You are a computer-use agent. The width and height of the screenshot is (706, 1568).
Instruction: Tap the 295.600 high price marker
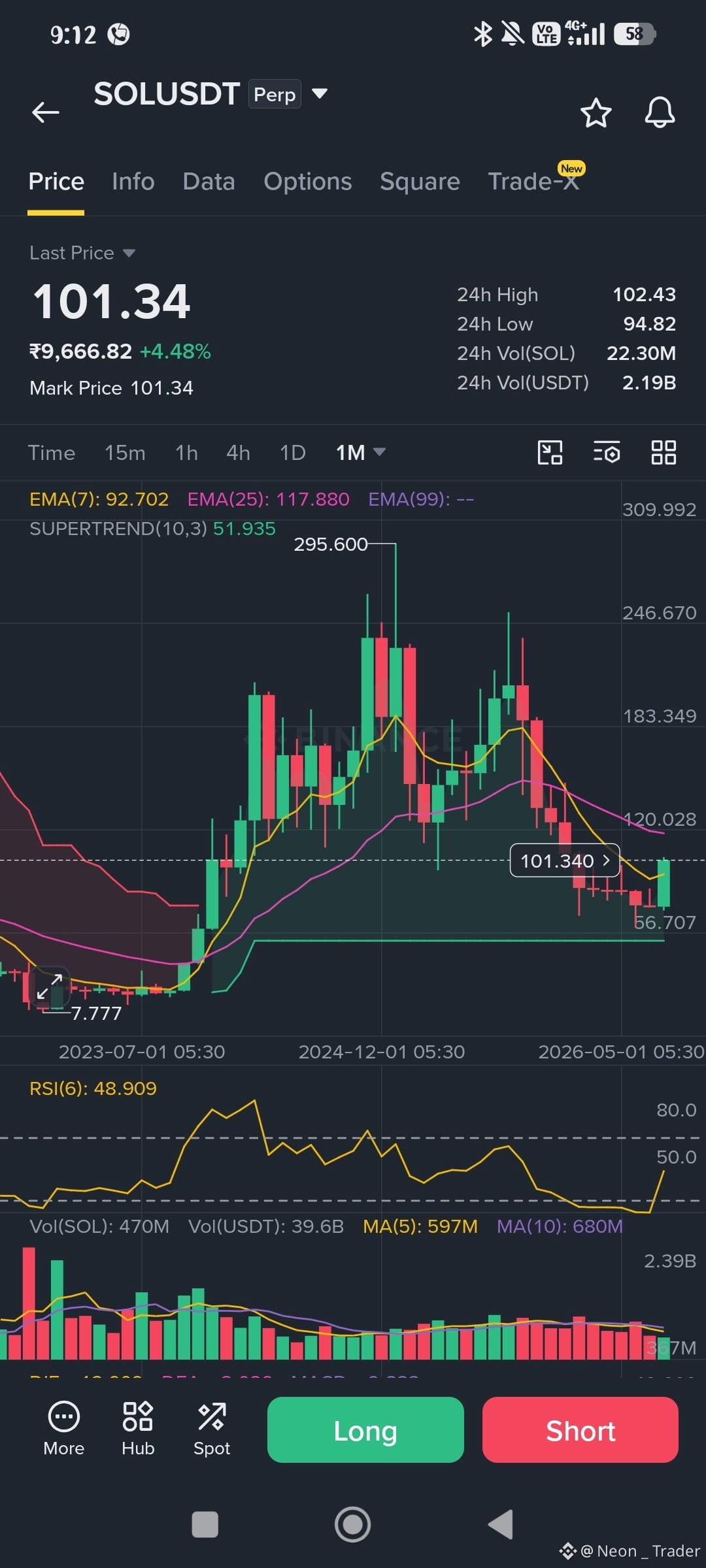pos(331,544)
